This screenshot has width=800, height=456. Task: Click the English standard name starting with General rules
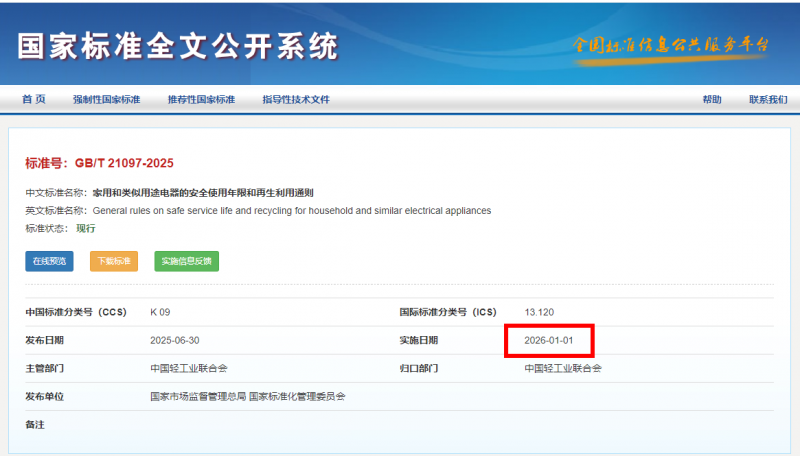[291, 211]
